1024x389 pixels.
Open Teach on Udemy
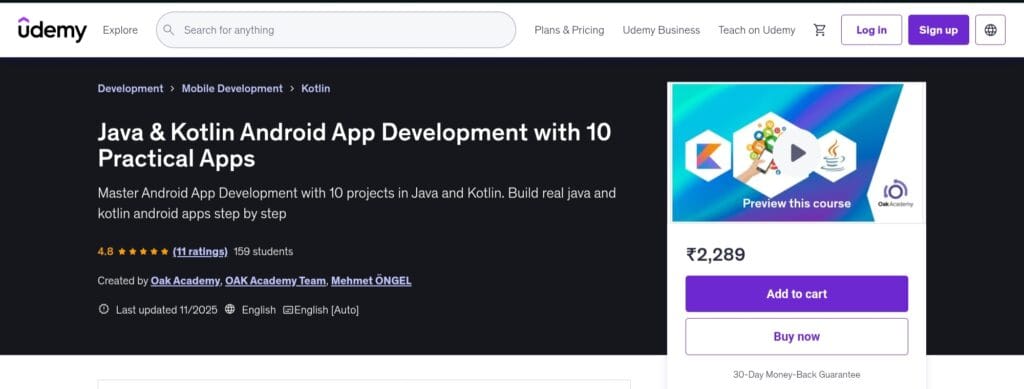tap(756, 30)
